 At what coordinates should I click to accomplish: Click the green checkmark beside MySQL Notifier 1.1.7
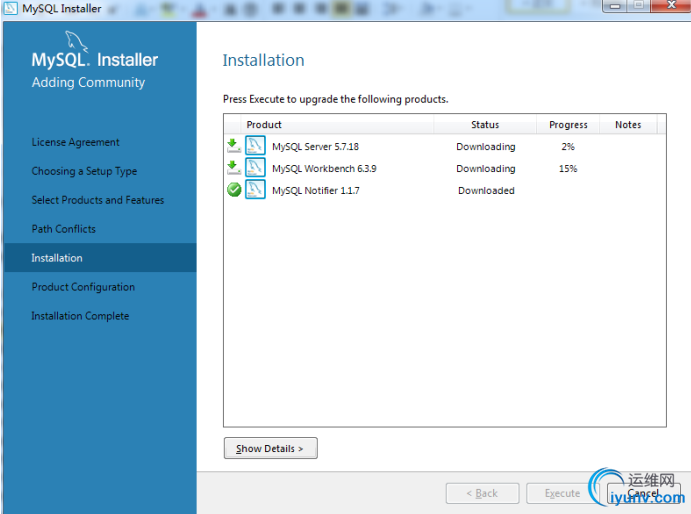point(234,190)
